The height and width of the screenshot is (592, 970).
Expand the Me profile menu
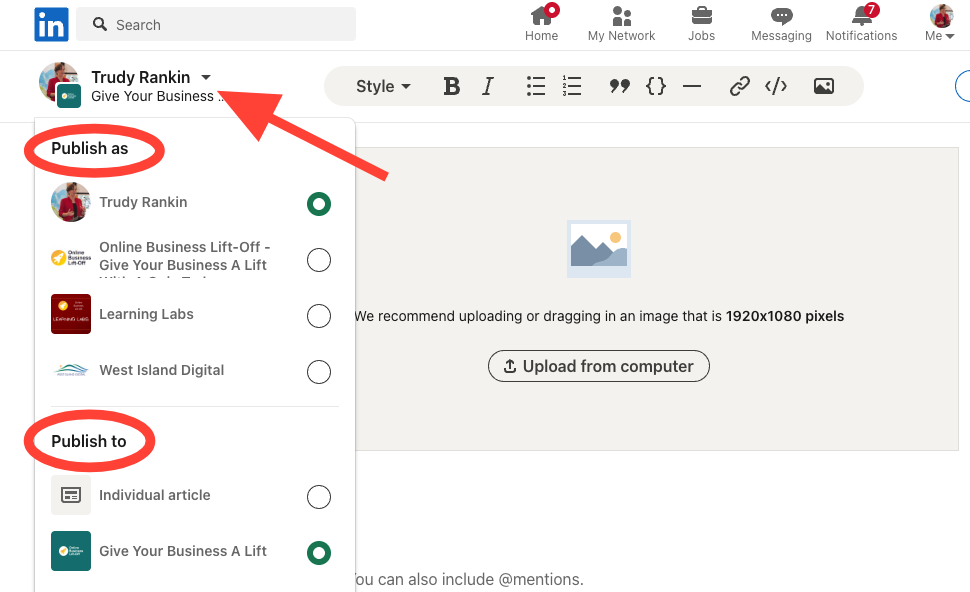(x=940, y=24)
